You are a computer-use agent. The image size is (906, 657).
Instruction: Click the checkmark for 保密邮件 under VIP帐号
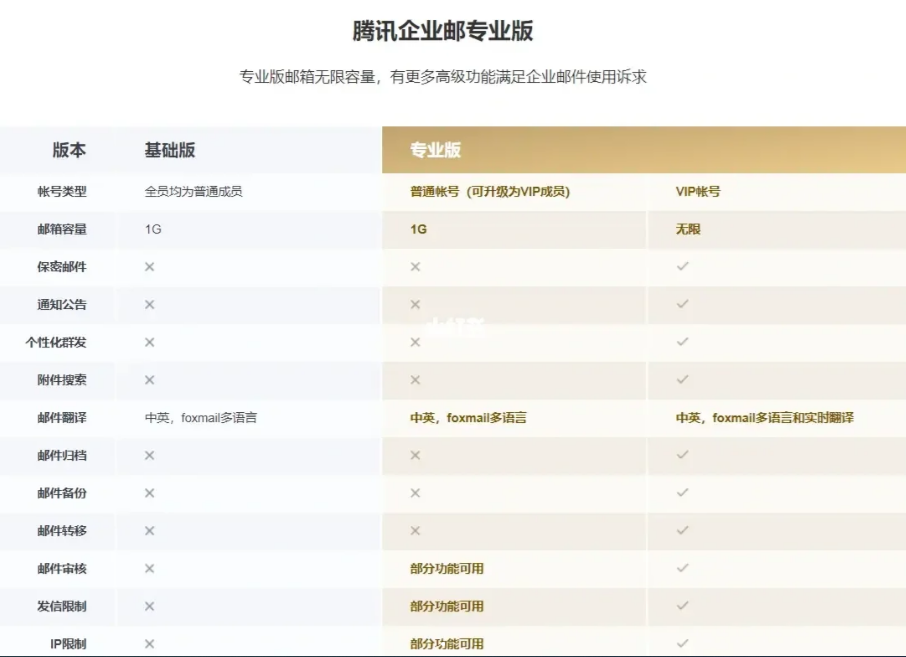point(682,266)
